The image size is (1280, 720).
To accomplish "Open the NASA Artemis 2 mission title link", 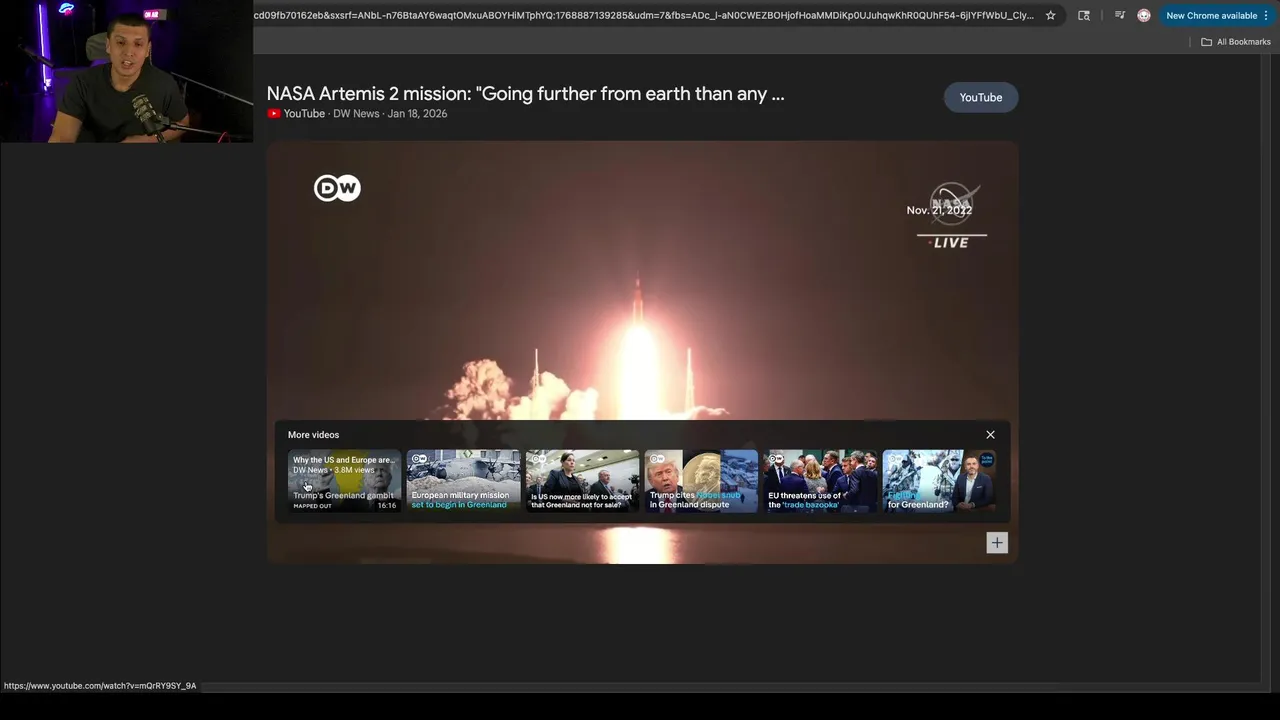I will (525, 94).
